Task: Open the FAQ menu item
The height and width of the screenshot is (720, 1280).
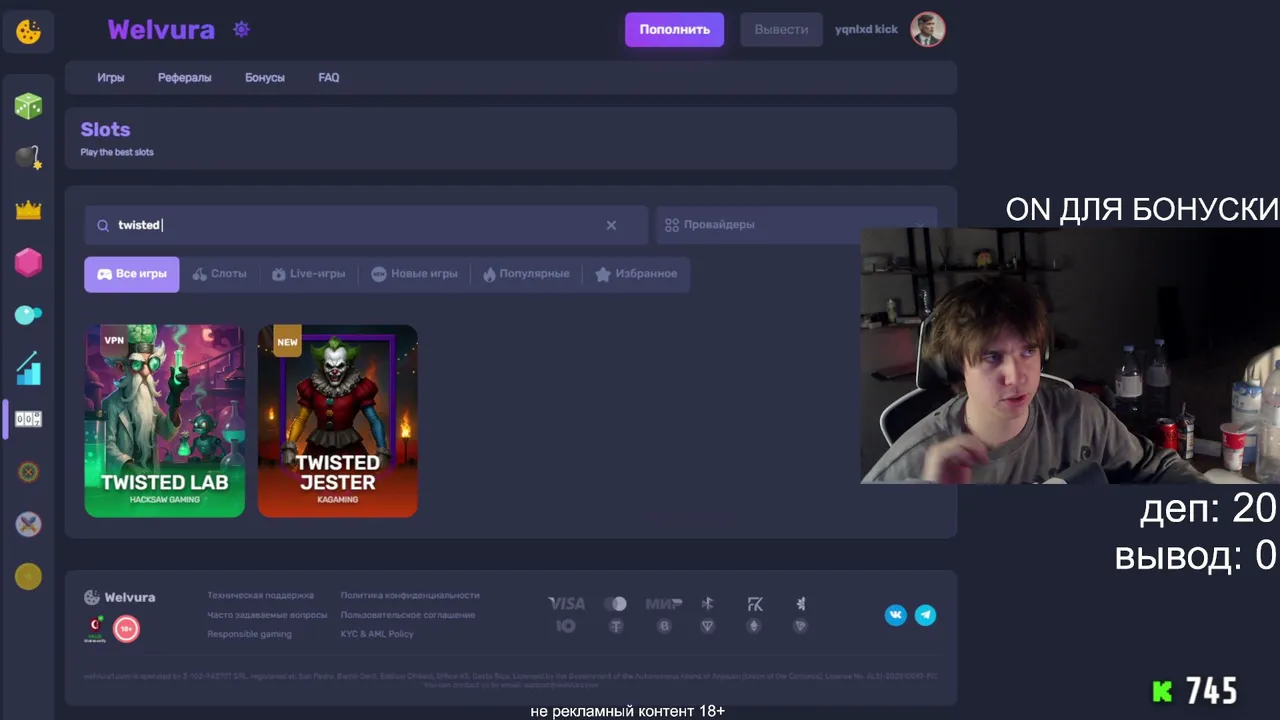Action: coord(329,78)
